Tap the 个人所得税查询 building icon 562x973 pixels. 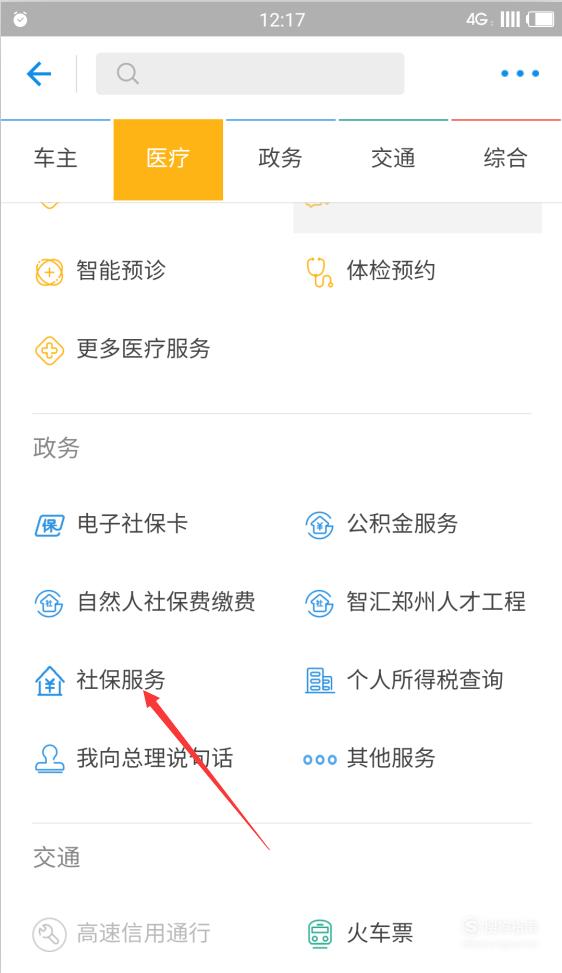[x=319, y=681]
